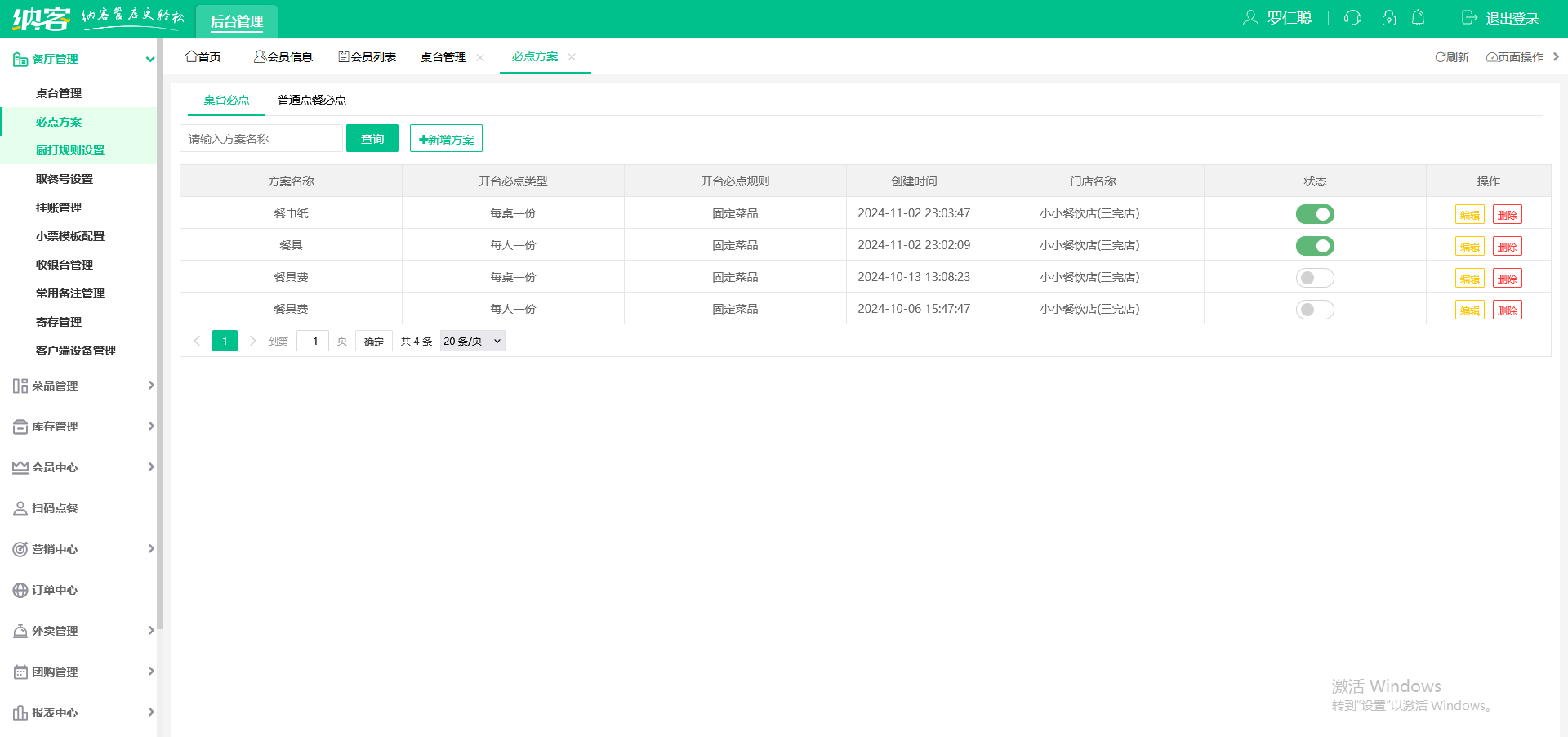Click the 菜品管理 sidebar icon

(20, 386)
